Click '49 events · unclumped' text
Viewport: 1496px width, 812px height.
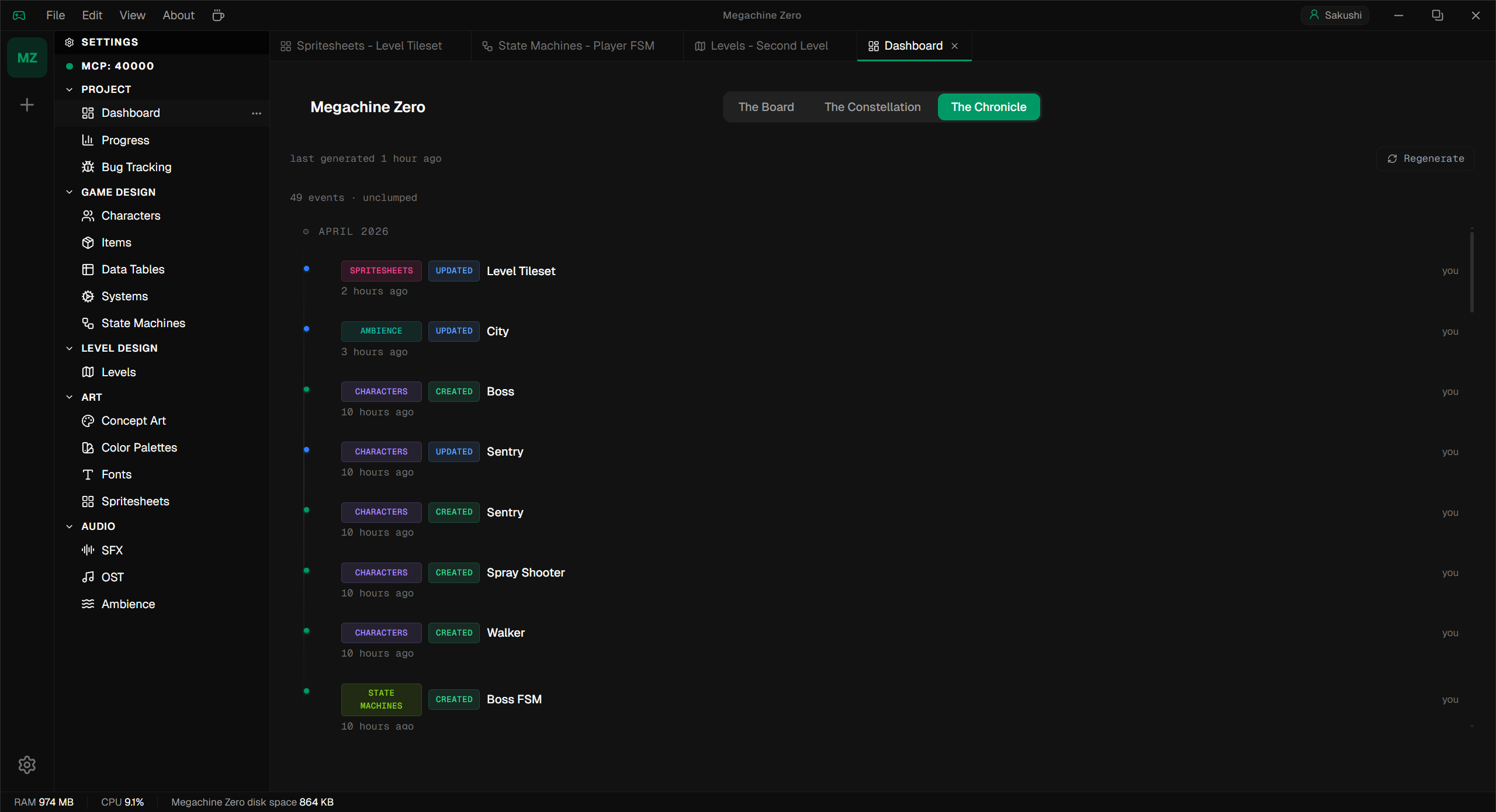point(353,198)
